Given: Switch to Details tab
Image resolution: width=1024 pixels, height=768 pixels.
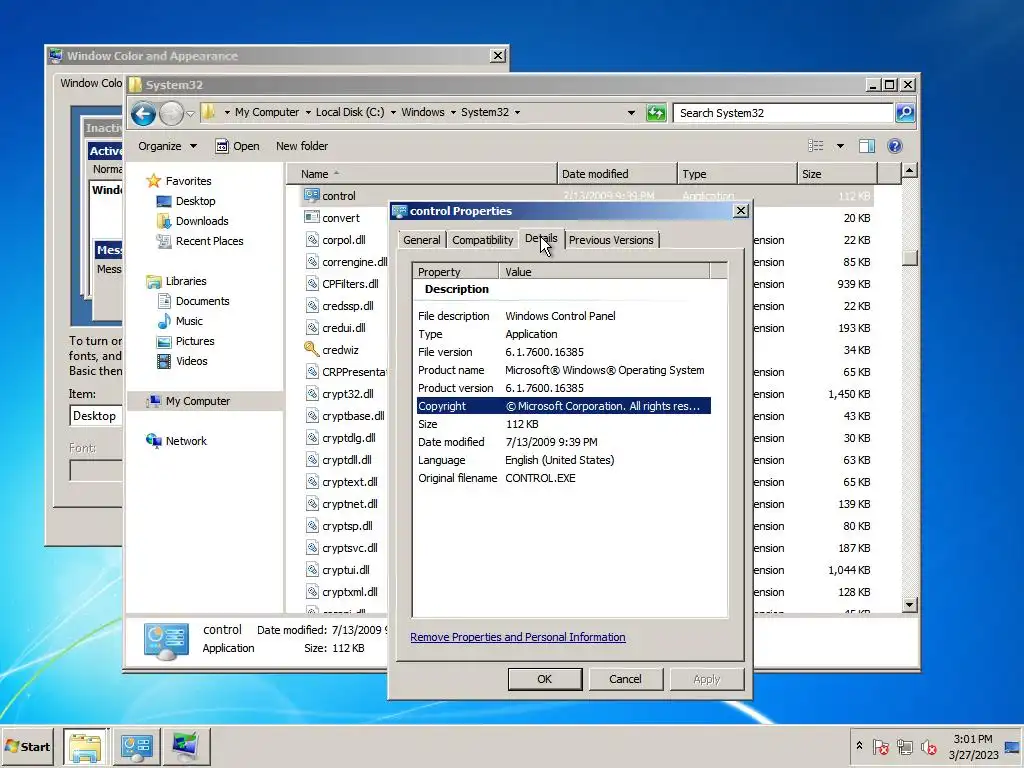Looking at the screenshot, I should coord(541,238).
